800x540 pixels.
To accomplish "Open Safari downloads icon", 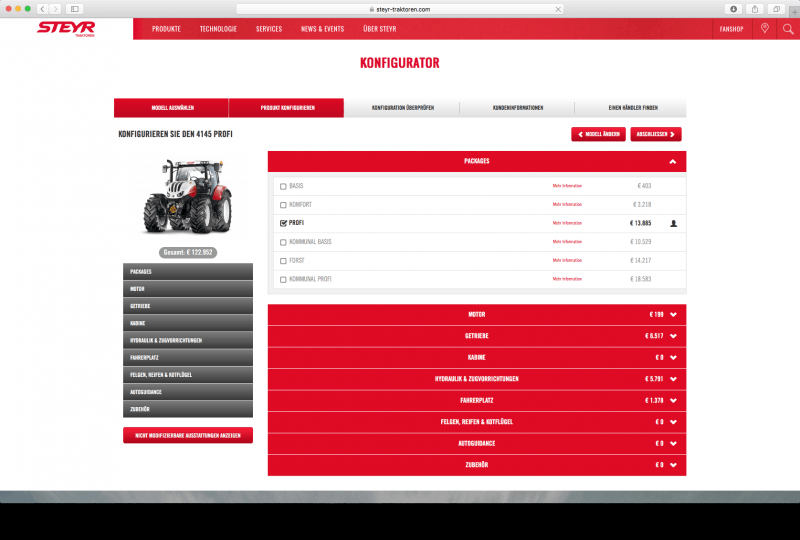I will tap(733, 9).
